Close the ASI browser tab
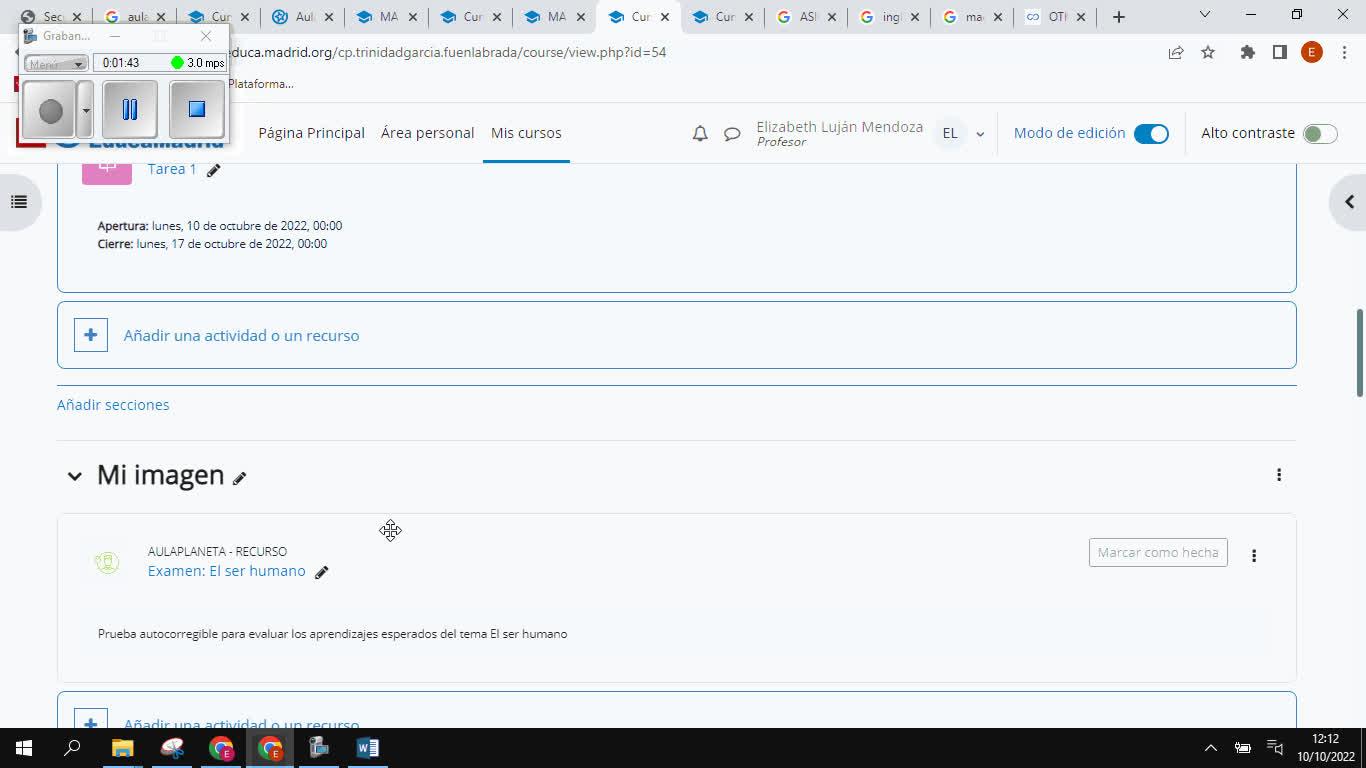 tap(829, 17)
